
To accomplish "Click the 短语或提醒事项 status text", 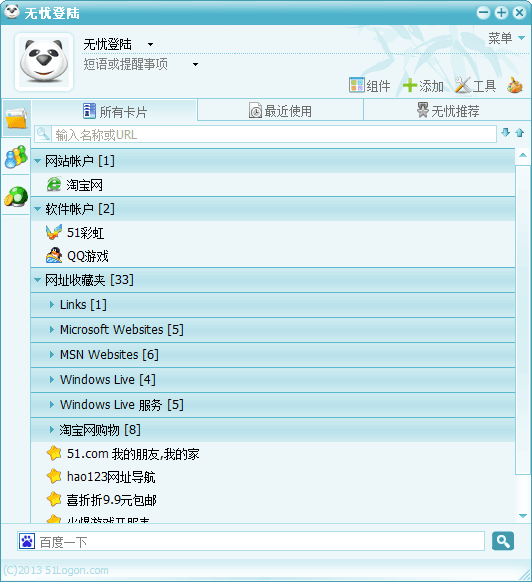I will point(125,64).
